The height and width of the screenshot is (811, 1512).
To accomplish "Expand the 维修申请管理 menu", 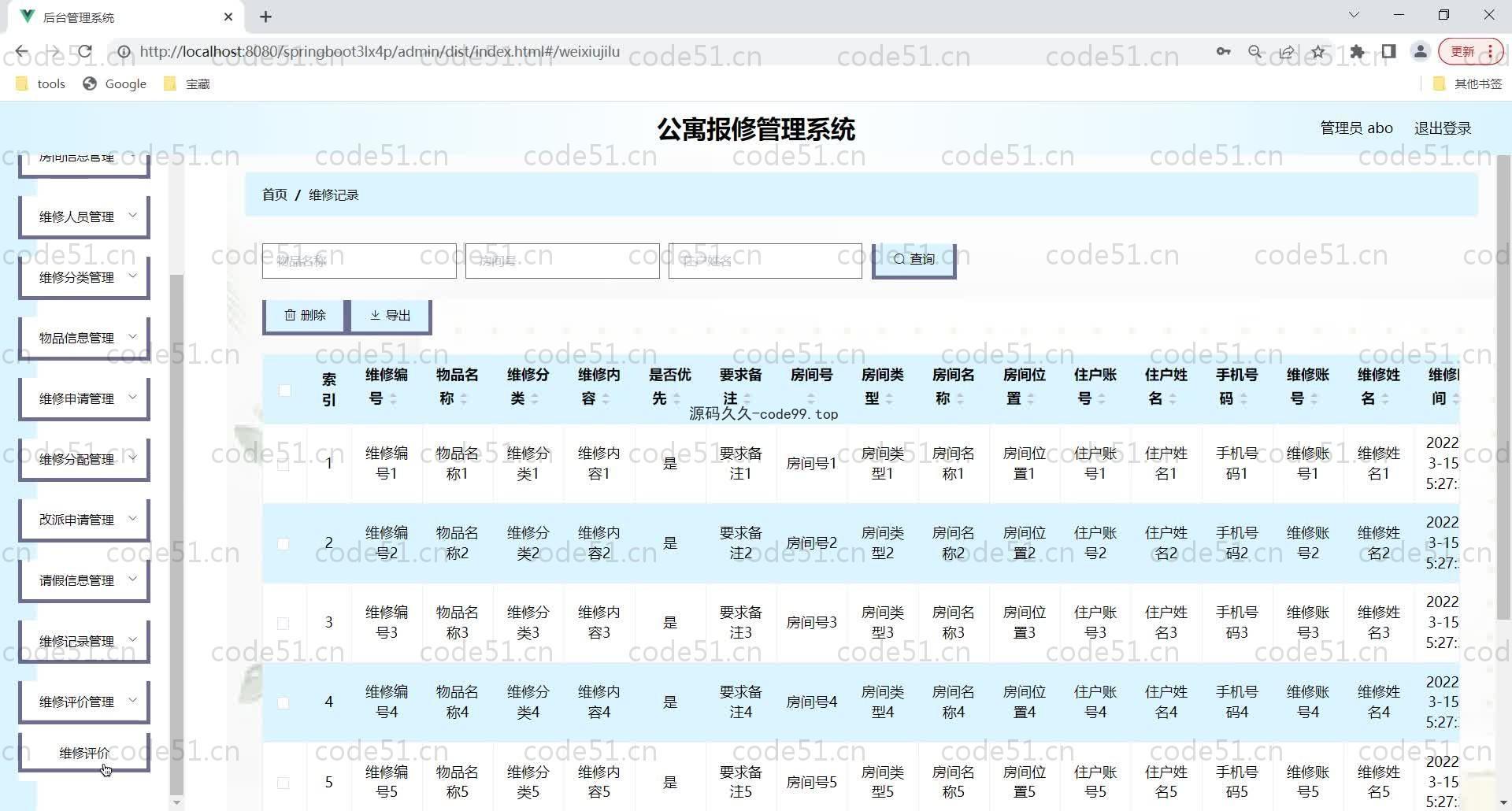I will (x=84, y=398).
